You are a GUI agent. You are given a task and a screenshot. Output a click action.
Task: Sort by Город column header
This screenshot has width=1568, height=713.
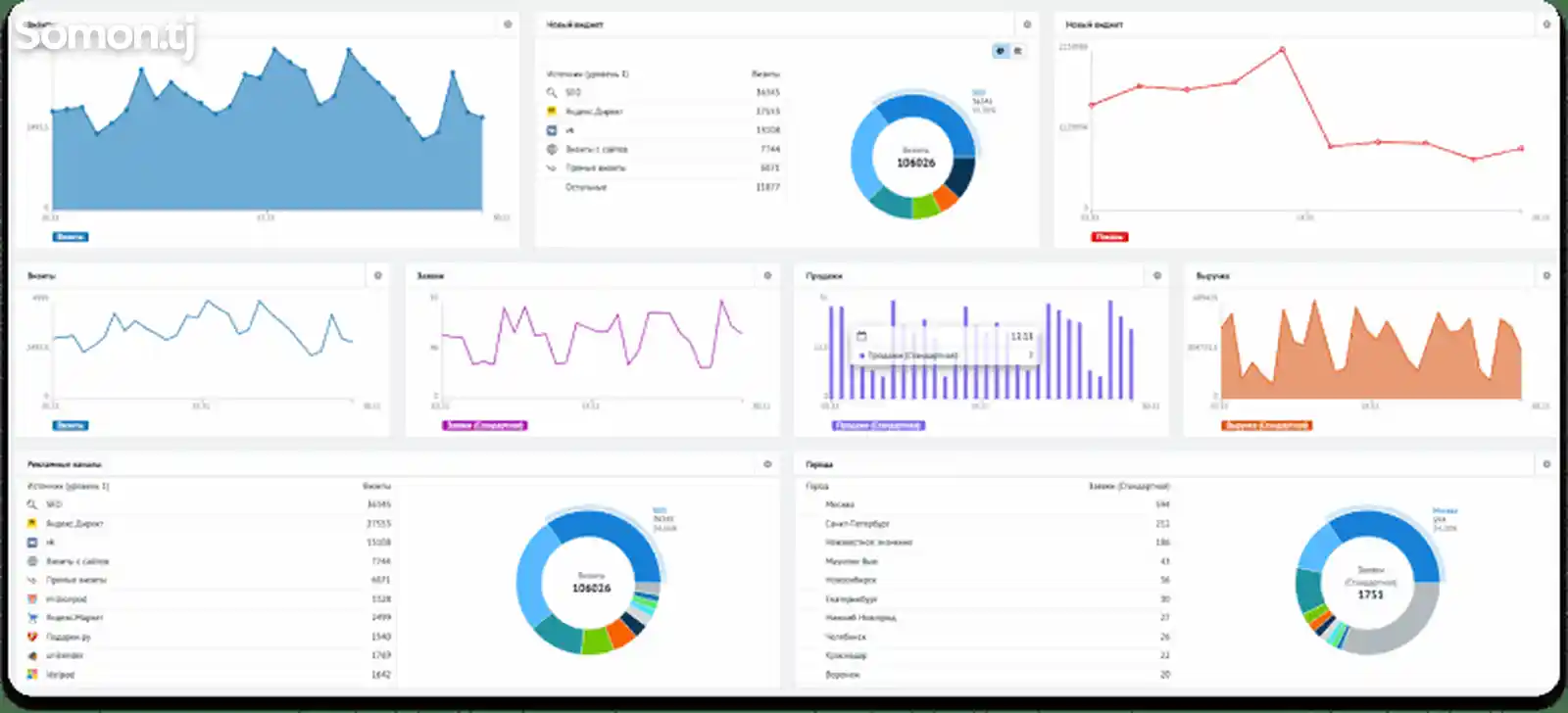point(816,486)
